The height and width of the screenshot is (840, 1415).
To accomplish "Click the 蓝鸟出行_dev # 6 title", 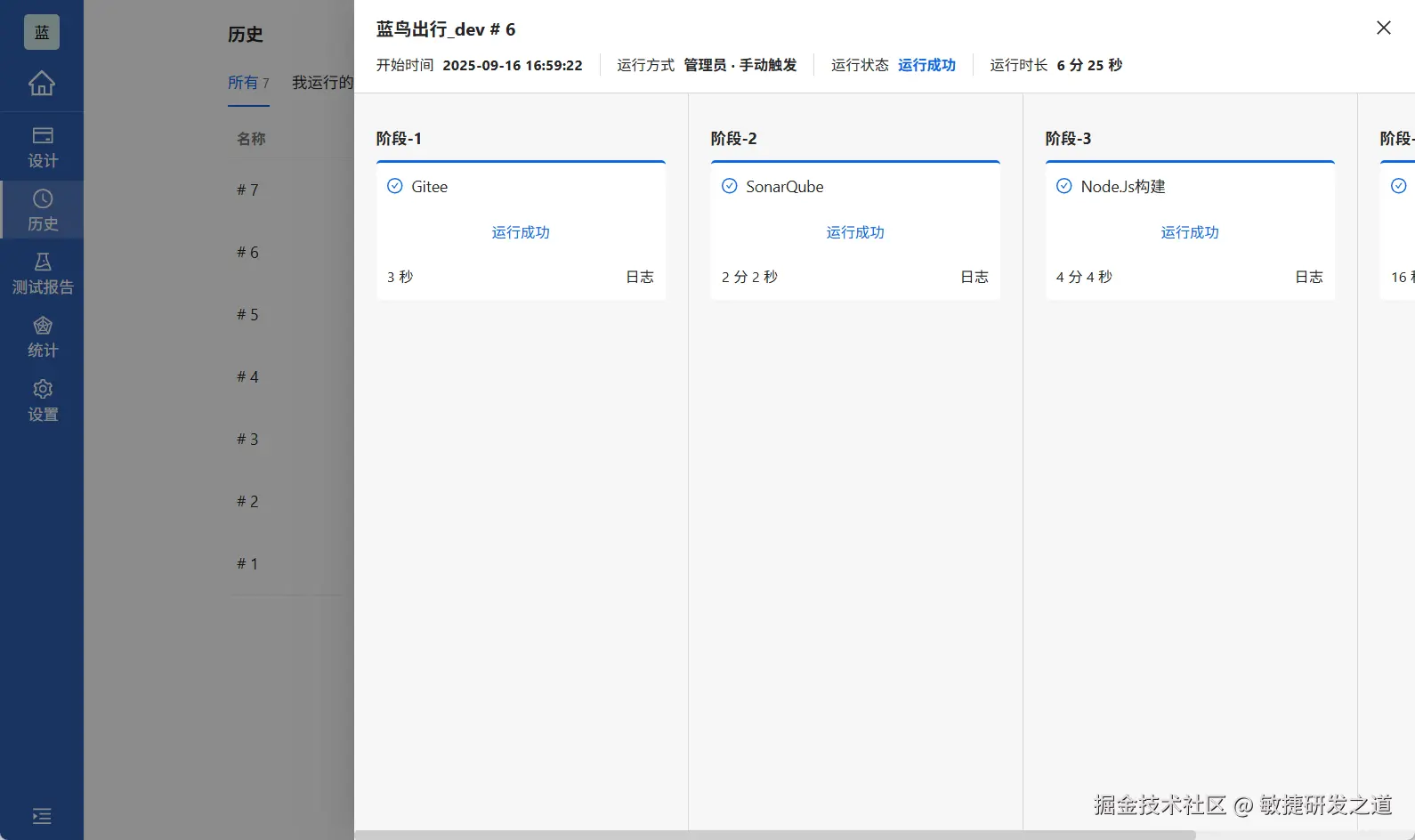I will click(x=446, y=29).
